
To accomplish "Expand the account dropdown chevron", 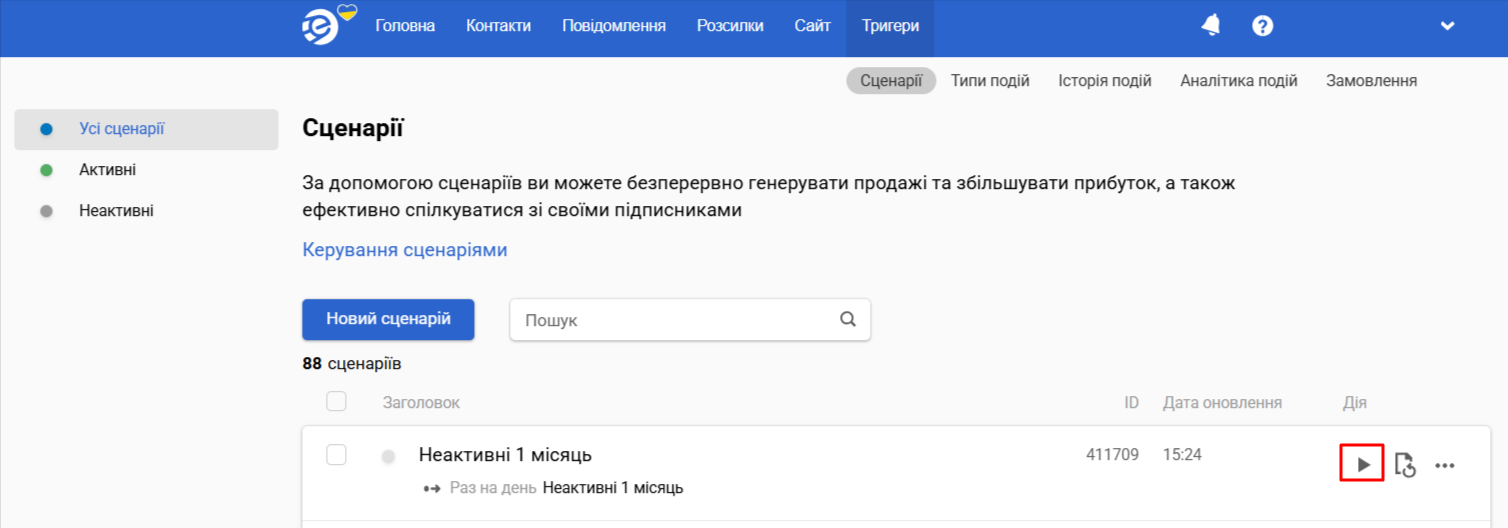I will point(1447,26).
